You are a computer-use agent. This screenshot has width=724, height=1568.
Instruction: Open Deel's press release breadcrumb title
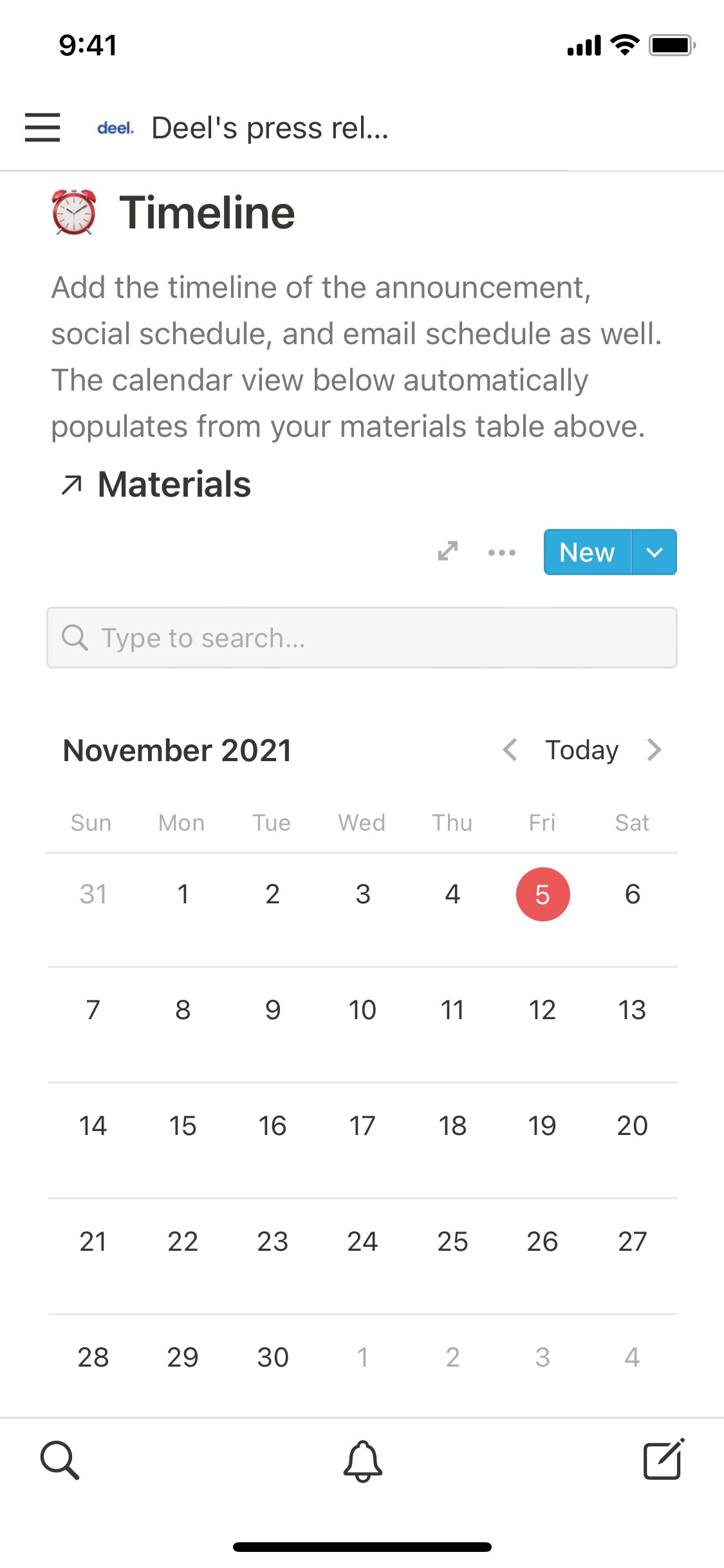click(270, 128)
